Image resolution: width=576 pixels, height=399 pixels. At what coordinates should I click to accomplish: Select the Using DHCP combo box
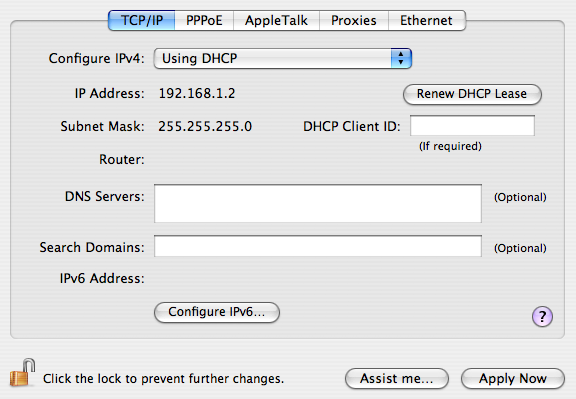click(x=282, y=58)
